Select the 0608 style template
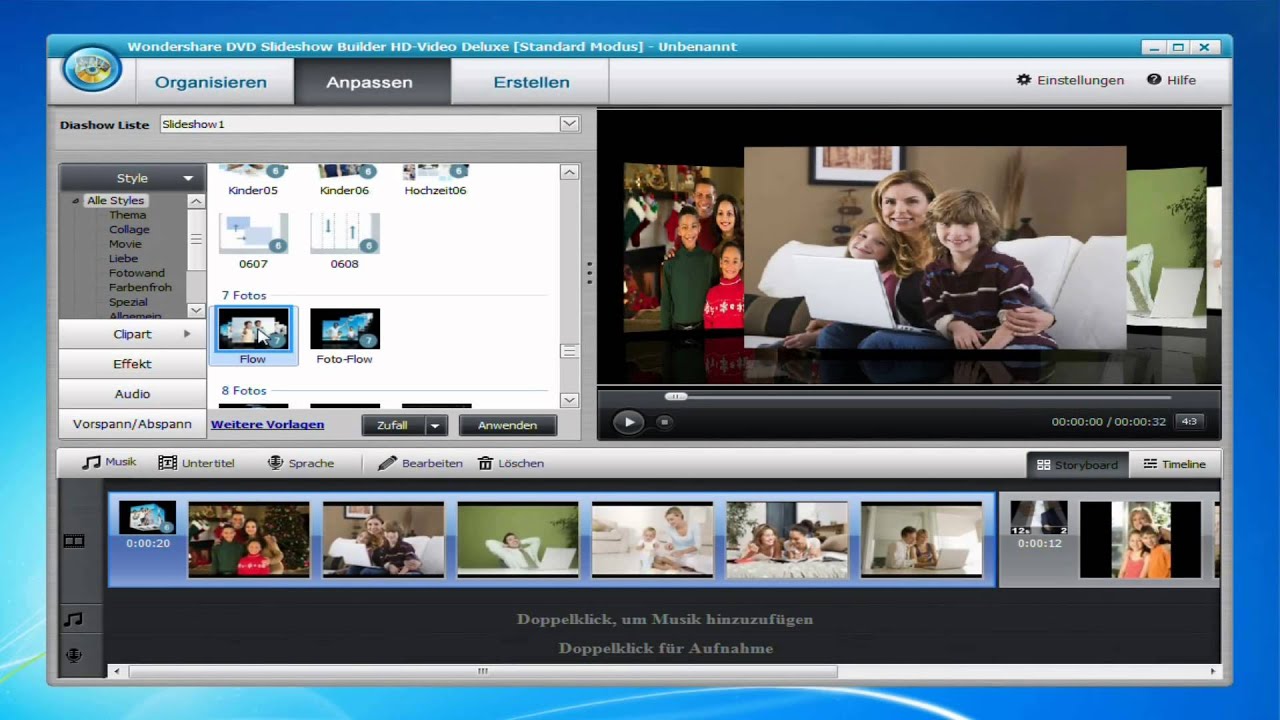 pyautogui.click(x=344, y=240)
